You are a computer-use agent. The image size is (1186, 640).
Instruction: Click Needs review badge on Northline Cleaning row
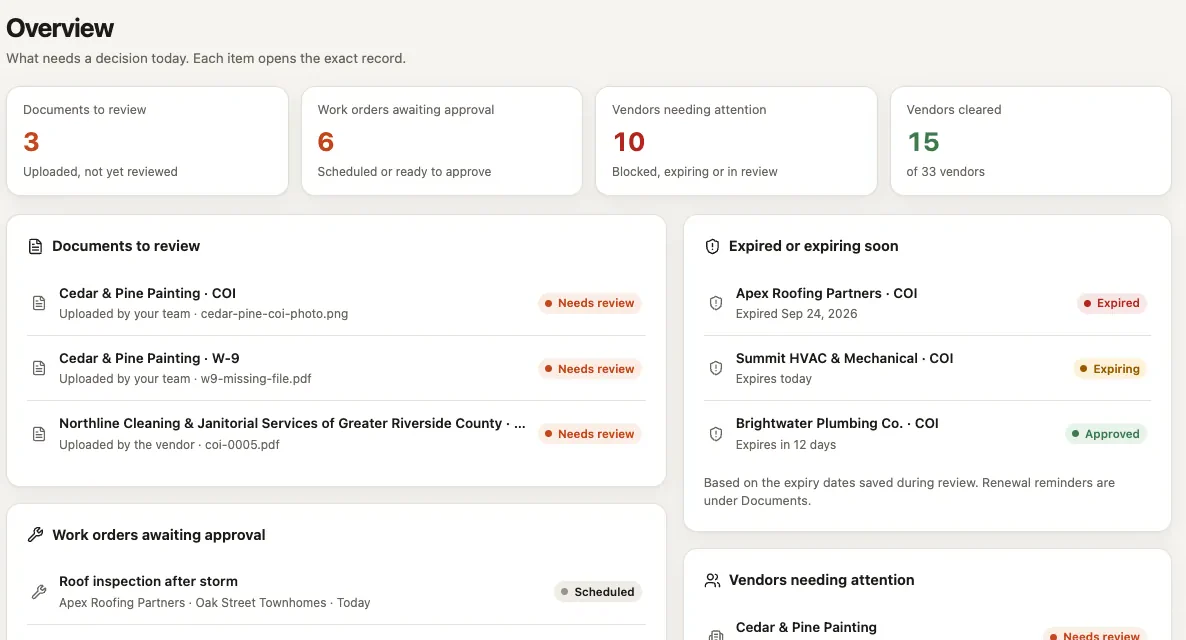click(x=589, y=434)
